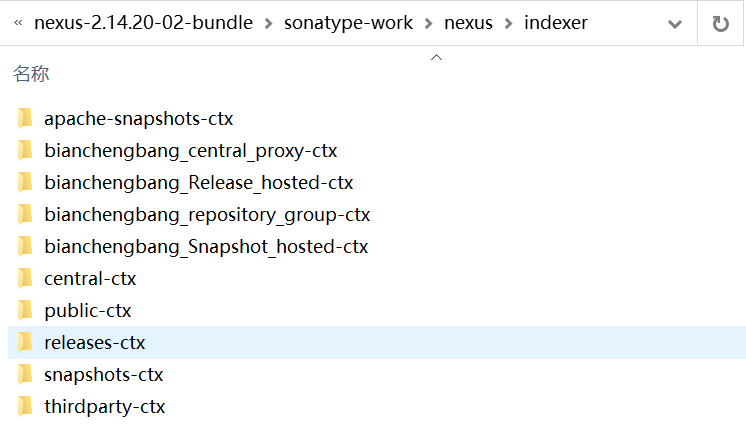Select bianchengbang_Snapshot_hosted-ctx folder
This screenshot has width=746, height=427.
[x=206, y=246]
